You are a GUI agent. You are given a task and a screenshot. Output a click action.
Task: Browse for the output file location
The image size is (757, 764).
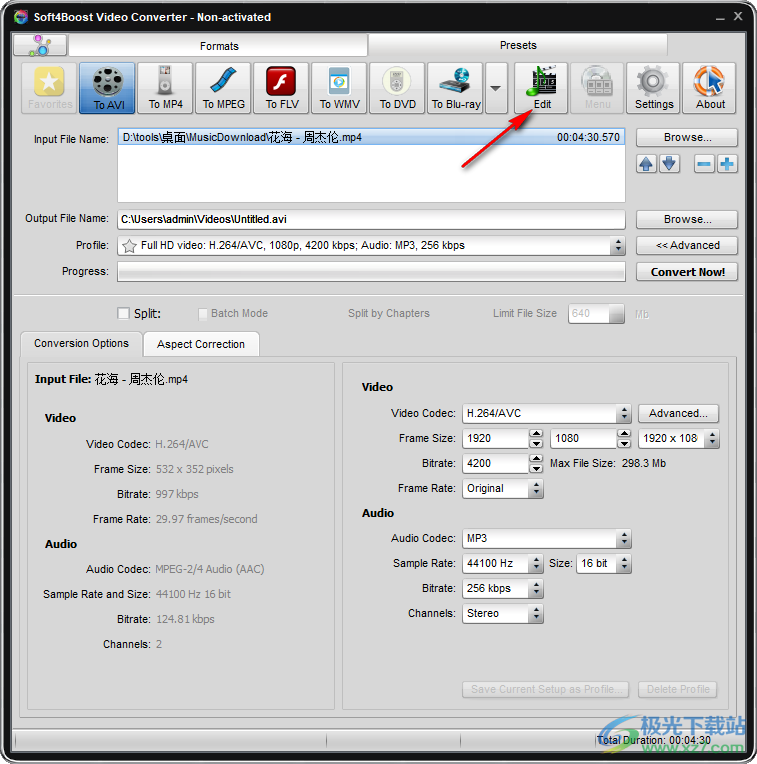tap(687, 220)
